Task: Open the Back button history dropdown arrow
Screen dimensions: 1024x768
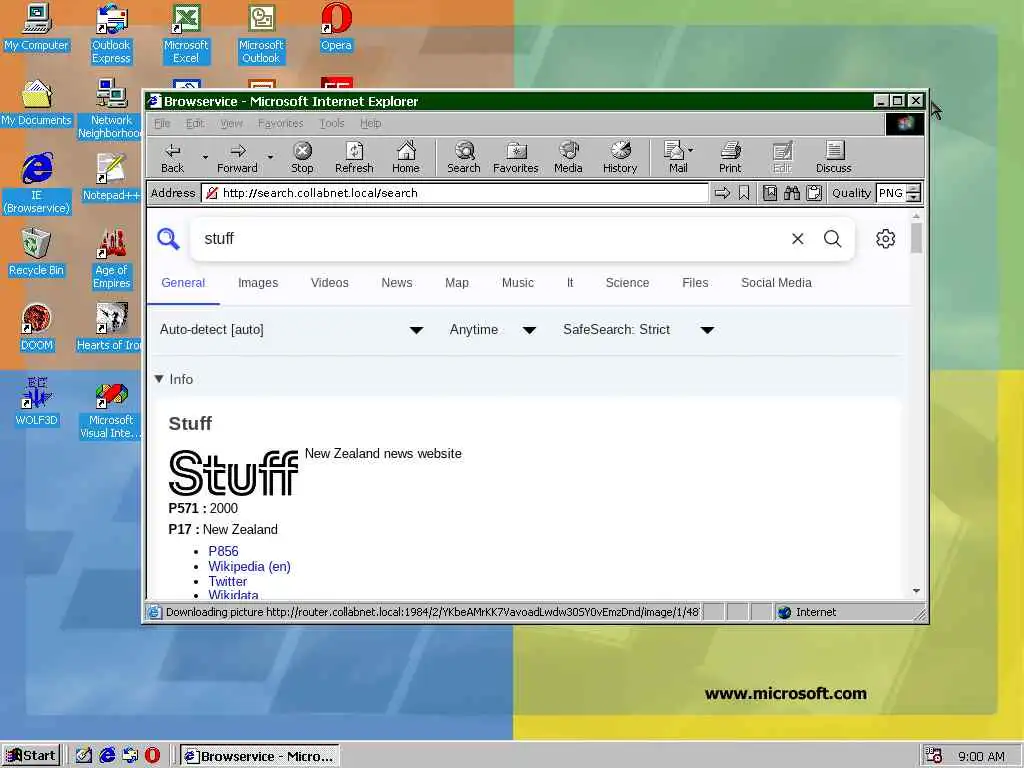Action: click(x=205, y=157)
